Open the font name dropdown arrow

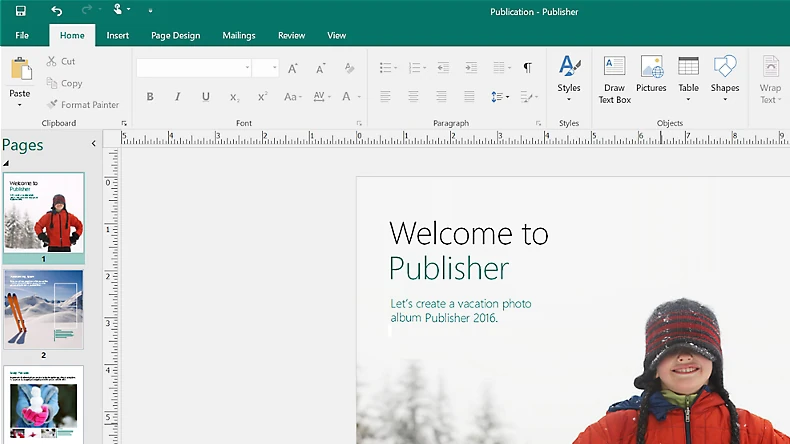pyautogui.click(x=247, y=68)
